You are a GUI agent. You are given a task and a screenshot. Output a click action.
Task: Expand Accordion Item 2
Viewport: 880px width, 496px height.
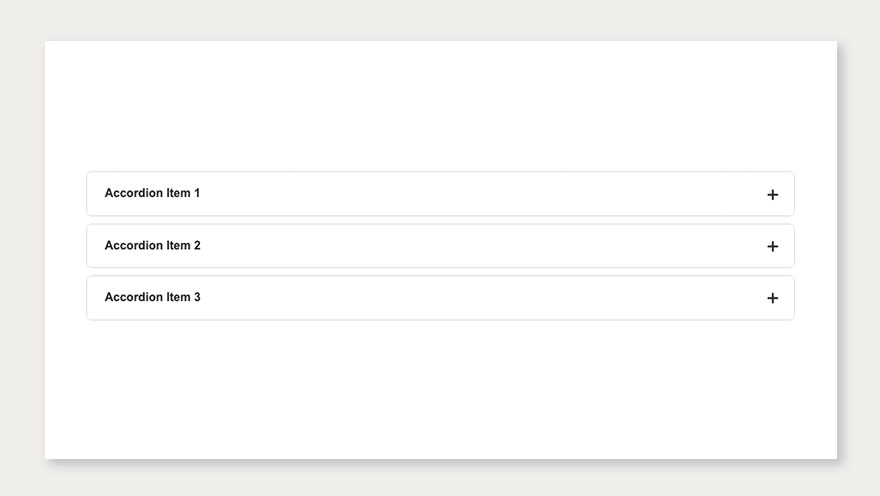[x=440, y=246]
